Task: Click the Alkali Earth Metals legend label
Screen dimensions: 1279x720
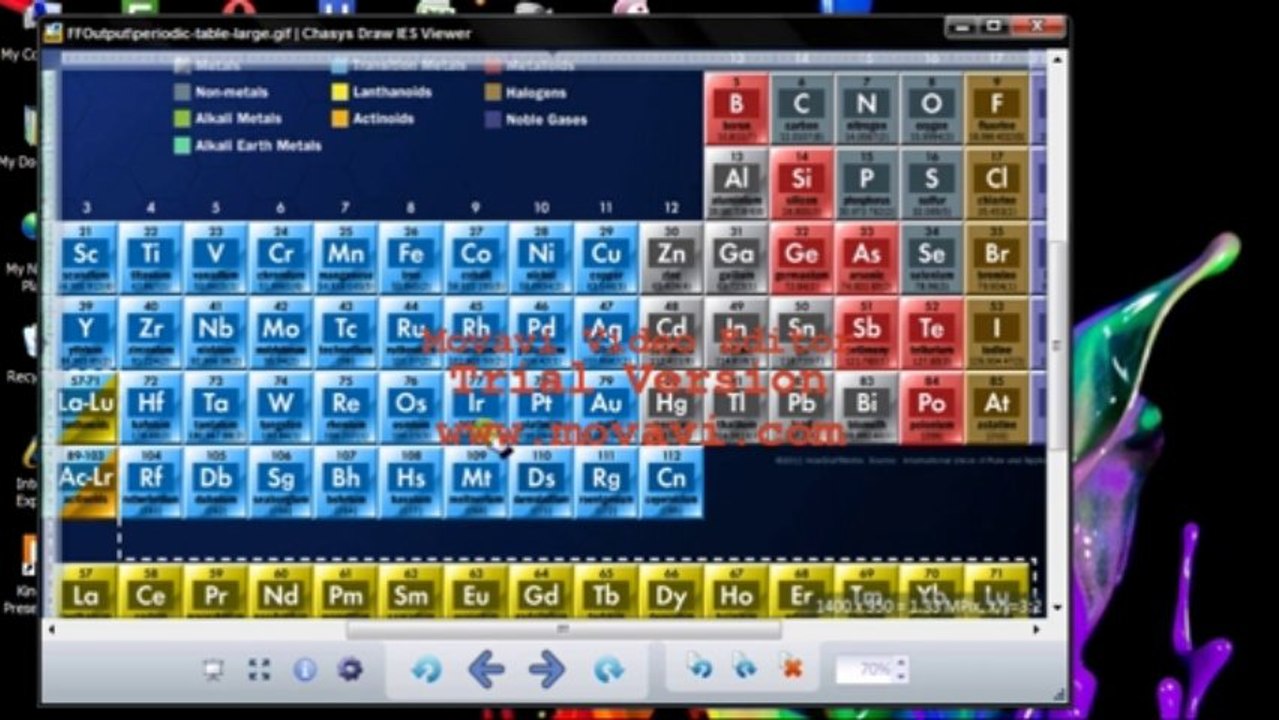Action: click(x=258, y=145)
